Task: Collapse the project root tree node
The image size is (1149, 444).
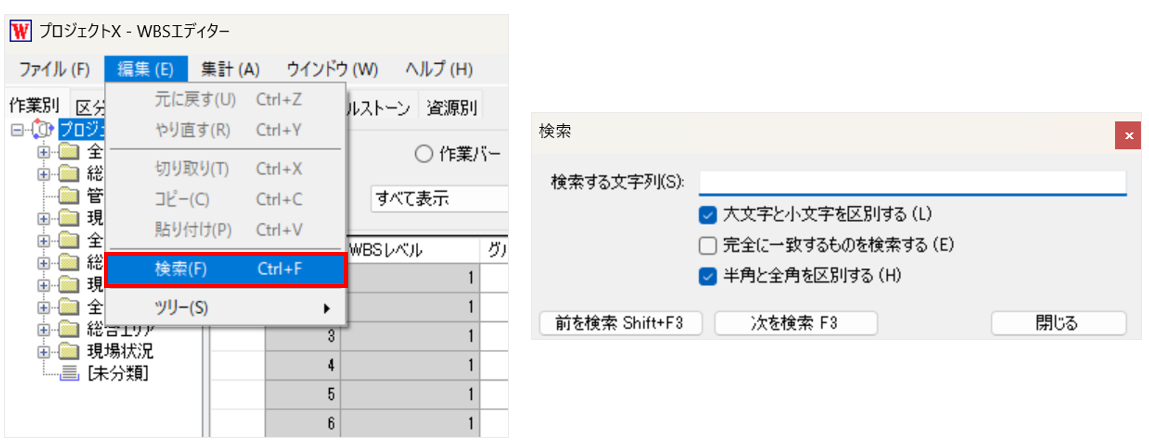Action: [x=18, y=130]
